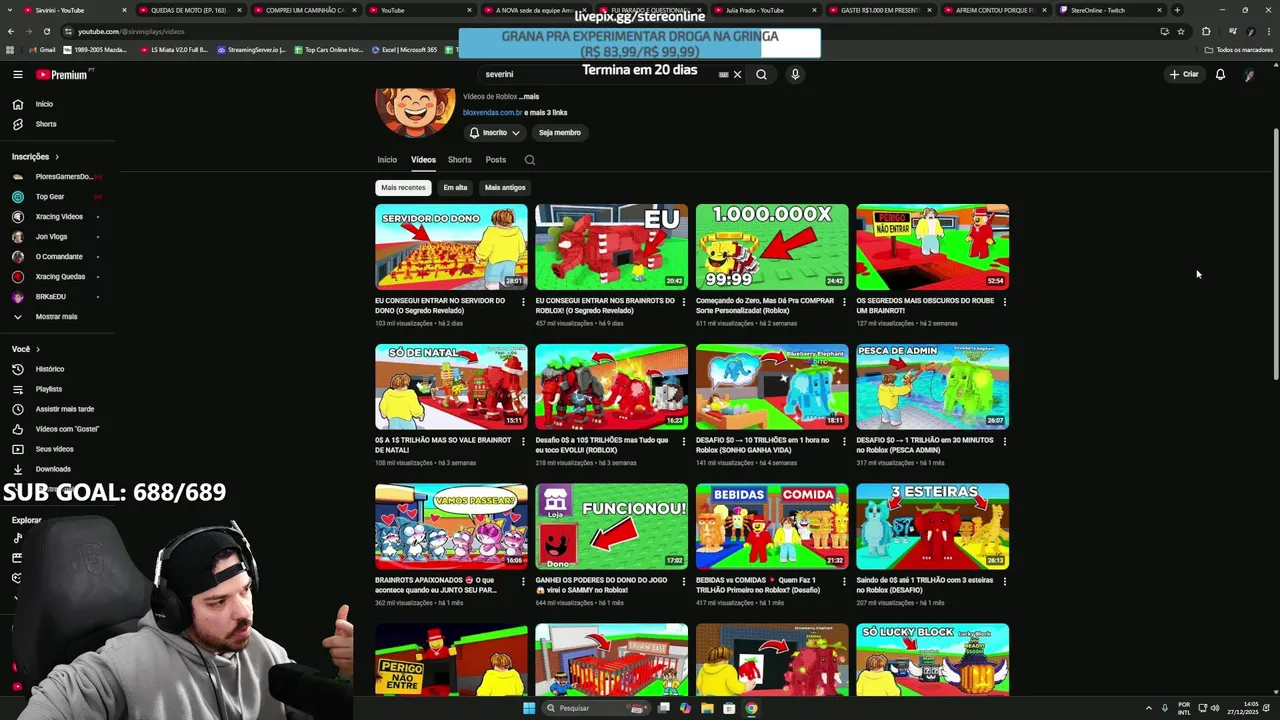Switch to the channel Vídeos tab
Viewport: 1280px width, 720px height.
423,160
